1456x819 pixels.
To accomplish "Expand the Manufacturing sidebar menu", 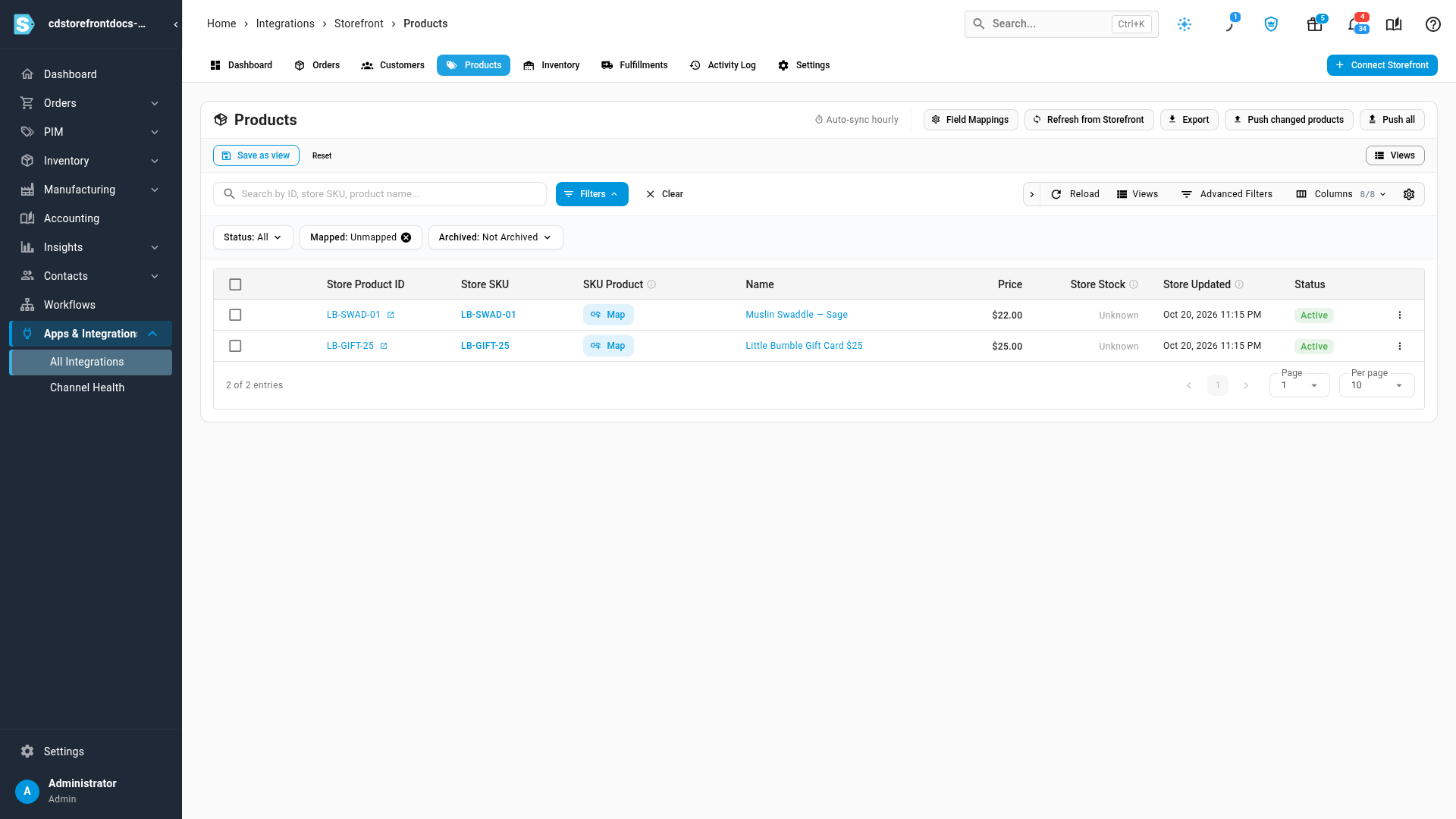I will pyautogui.click(x=91, y=190).
